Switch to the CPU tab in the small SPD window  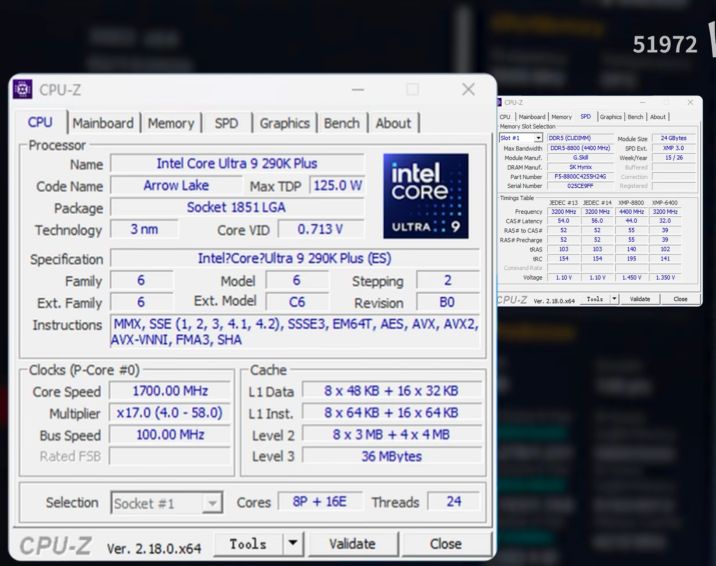tap(505, 117)
